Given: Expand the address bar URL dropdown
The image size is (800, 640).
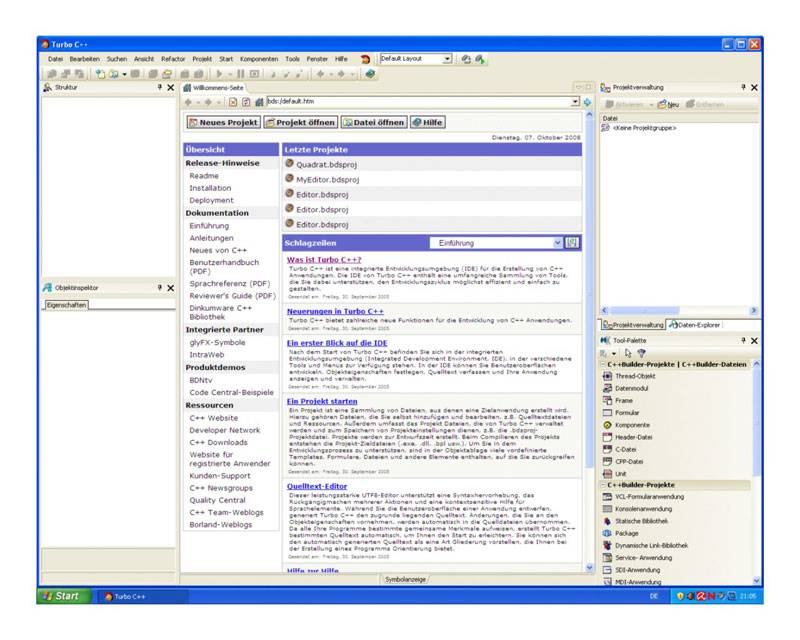Looking at the screenshot, I should [x=575, y=102].
